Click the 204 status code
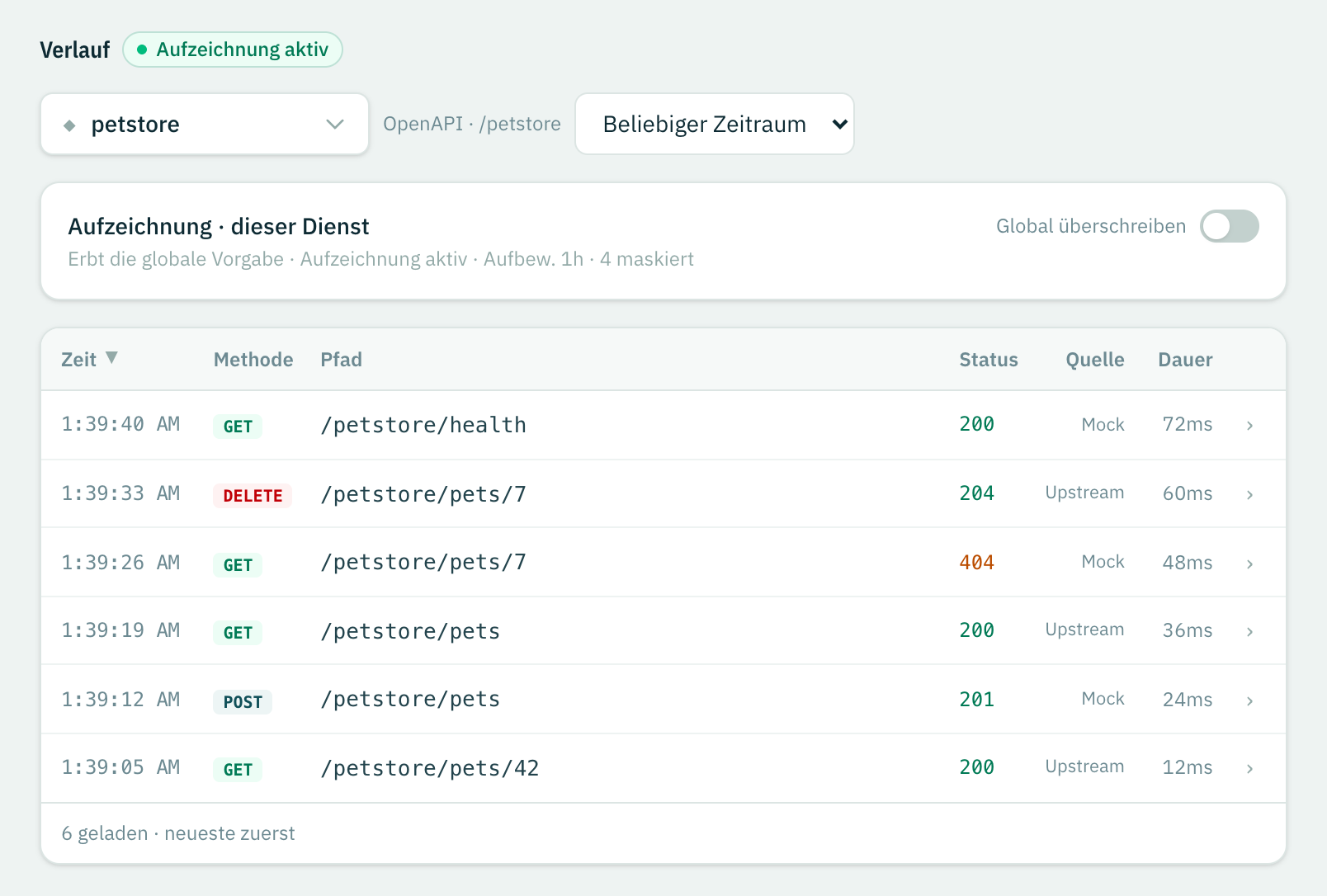The image size is (1327, 896). pos(977,493)
